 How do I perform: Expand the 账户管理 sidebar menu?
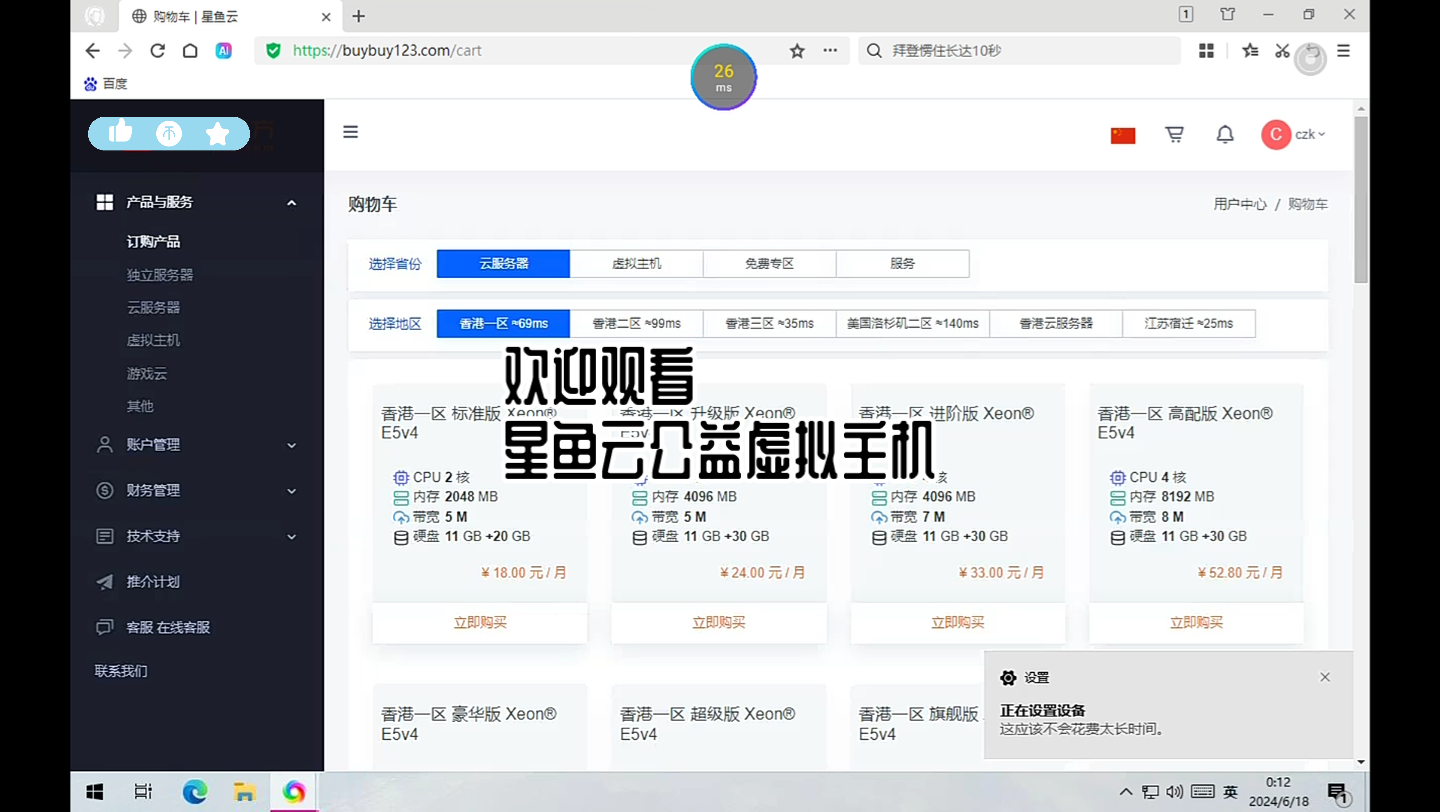(x=197, y=445)
